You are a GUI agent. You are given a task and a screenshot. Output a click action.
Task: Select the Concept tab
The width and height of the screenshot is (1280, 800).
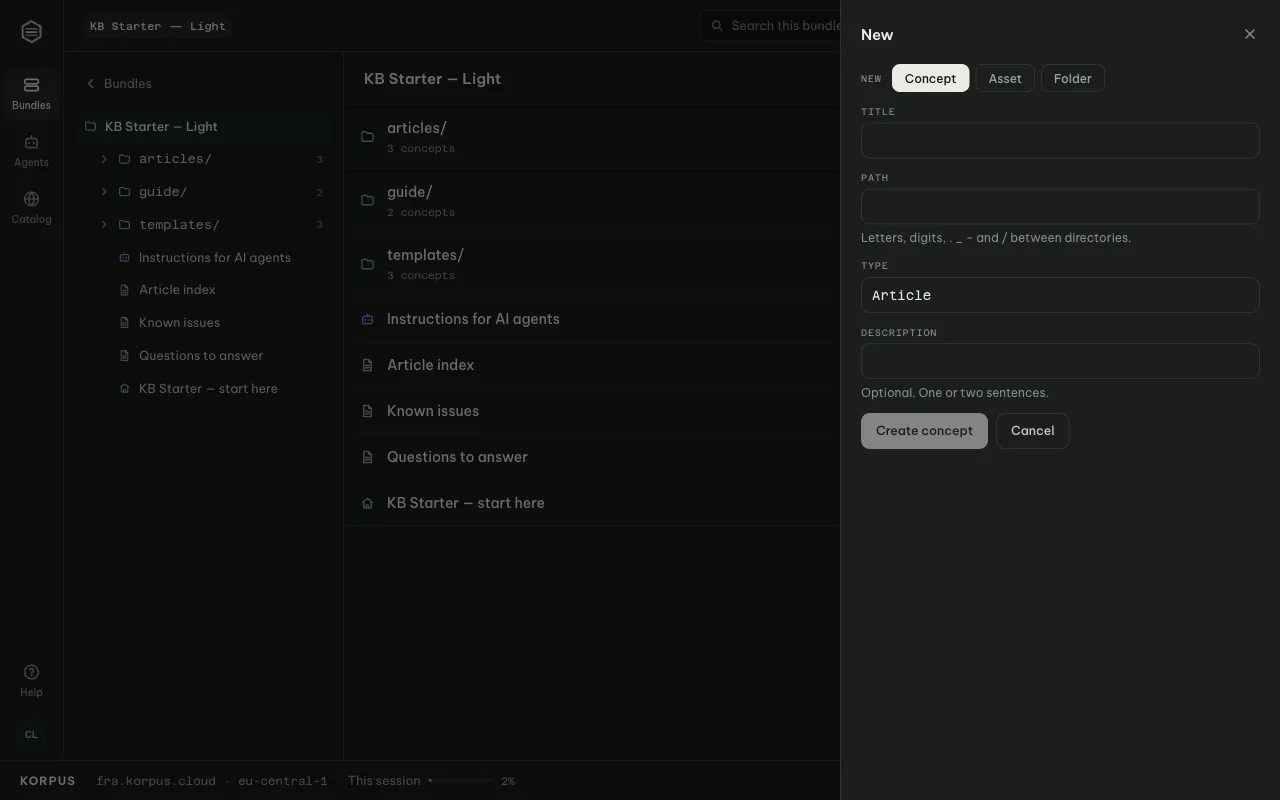[930, 78]
